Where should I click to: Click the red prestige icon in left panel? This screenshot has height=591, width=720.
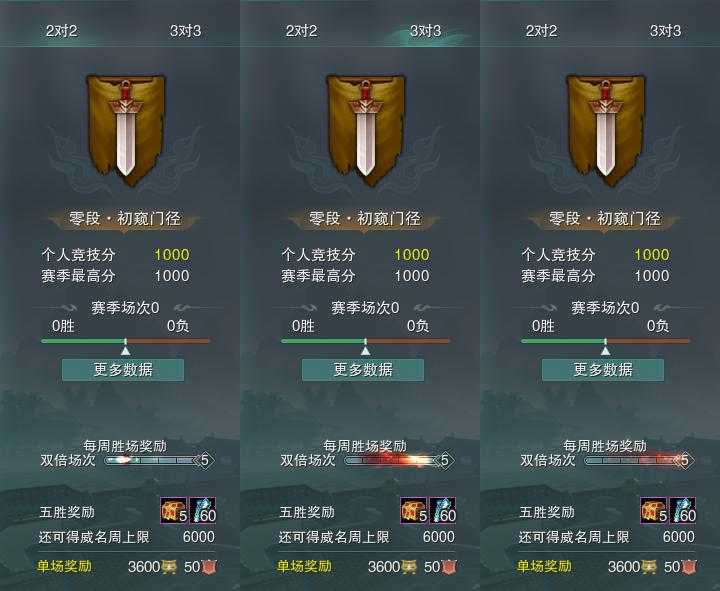(x=209, y=567)
